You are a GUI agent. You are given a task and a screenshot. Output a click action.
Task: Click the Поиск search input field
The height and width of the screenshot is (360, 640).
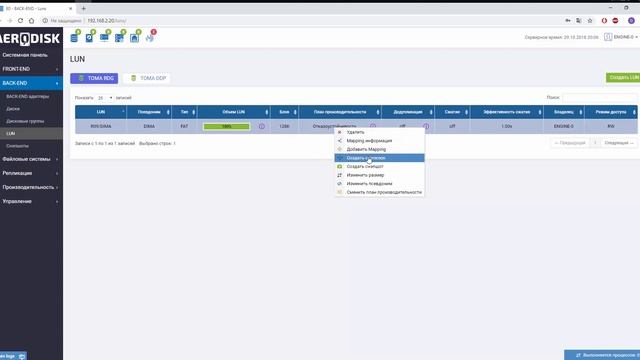pyautogui.click(x=600, y=98)
